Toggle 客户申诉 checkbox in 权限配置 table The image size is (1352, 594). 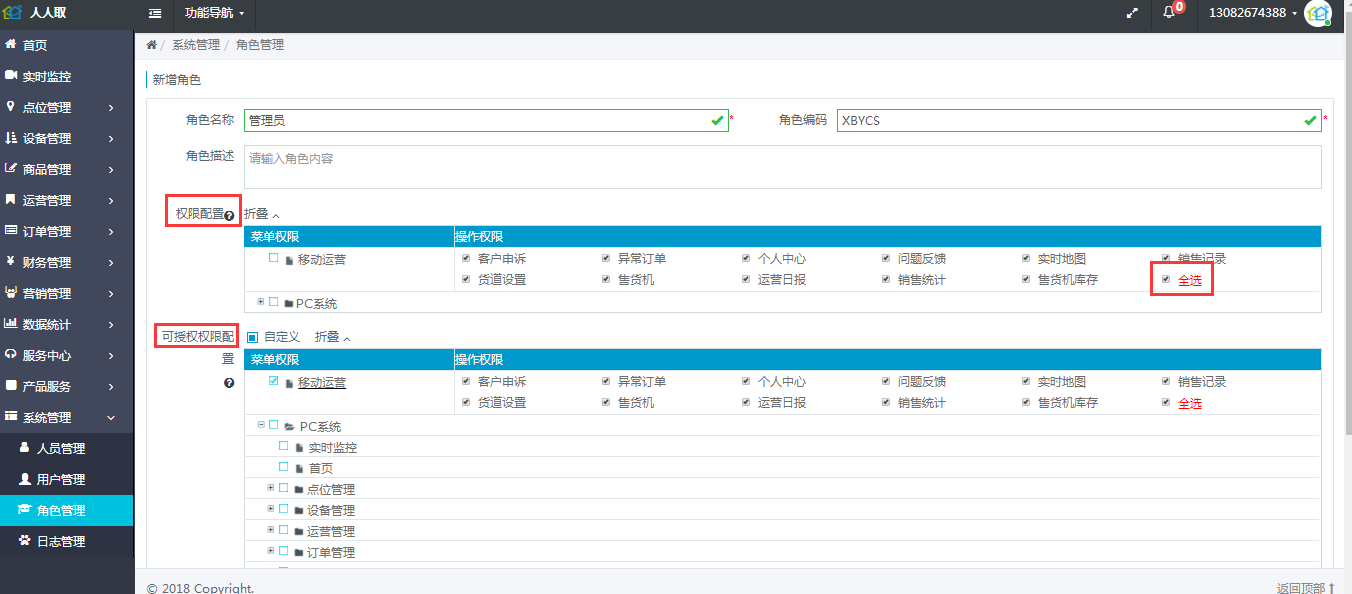tap(466, 258)
